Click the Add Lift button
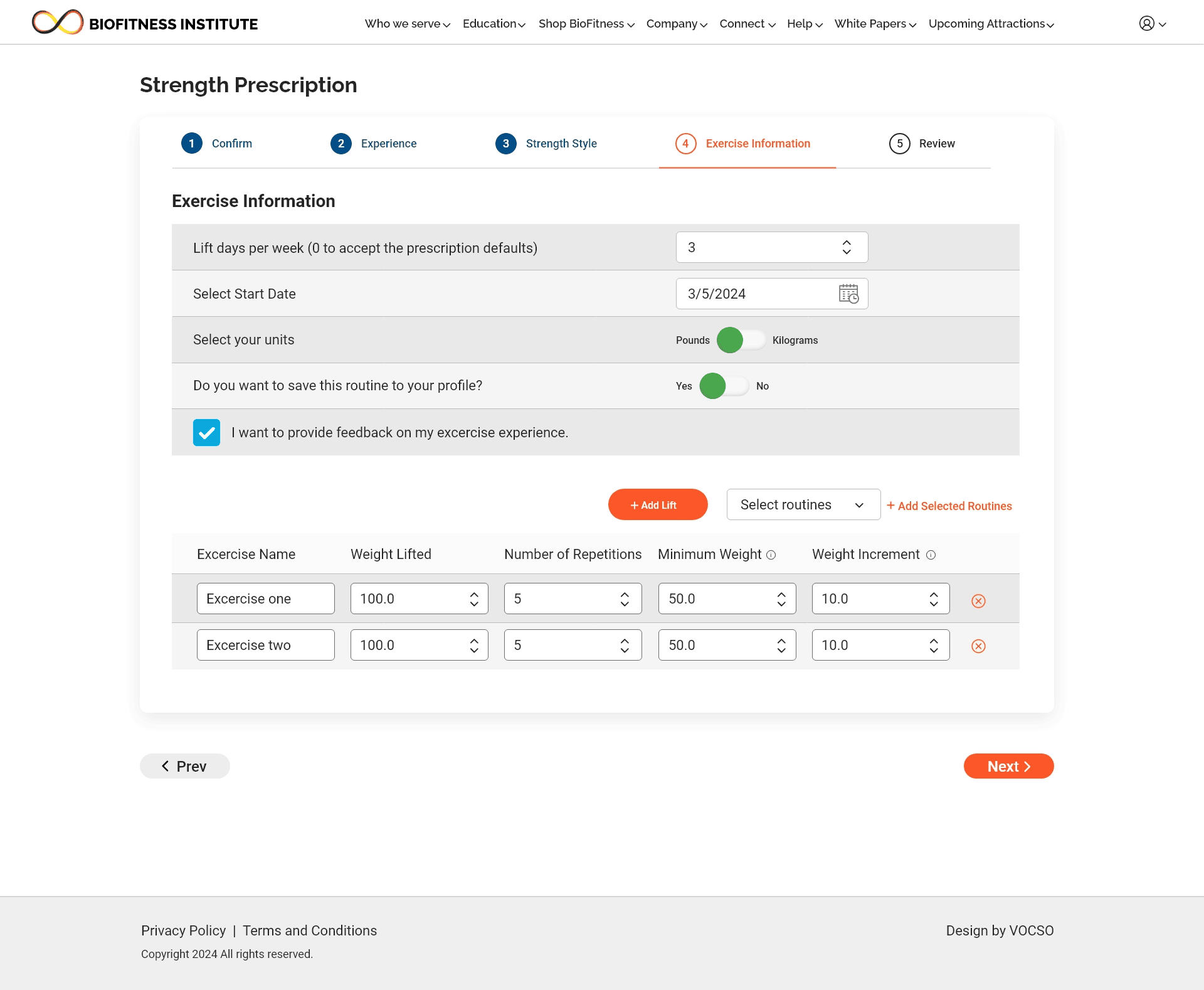 pyautogui.click(x=658, y=504)
